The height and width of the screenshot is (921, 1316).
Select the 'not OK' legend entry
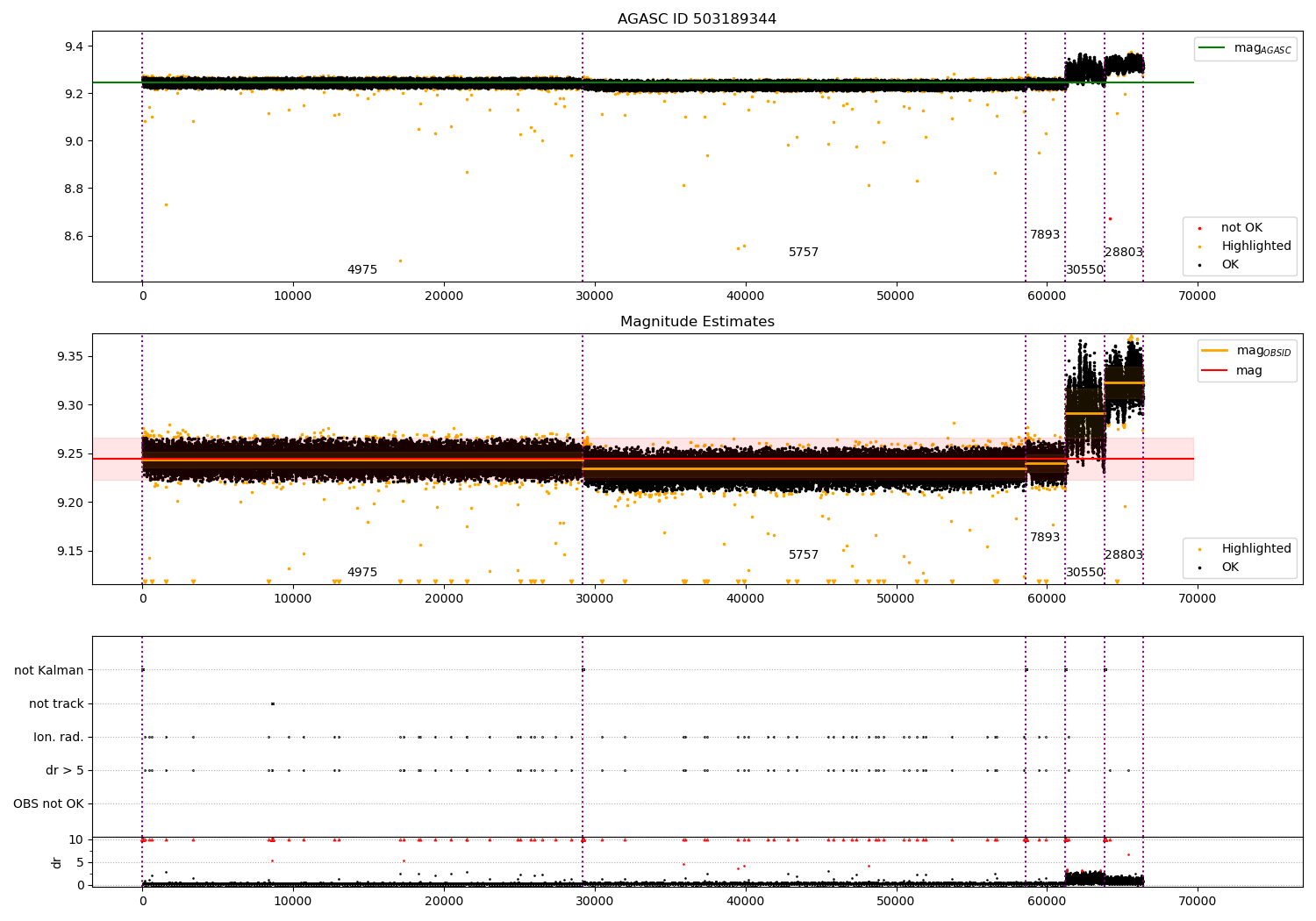coord(1241,228)
